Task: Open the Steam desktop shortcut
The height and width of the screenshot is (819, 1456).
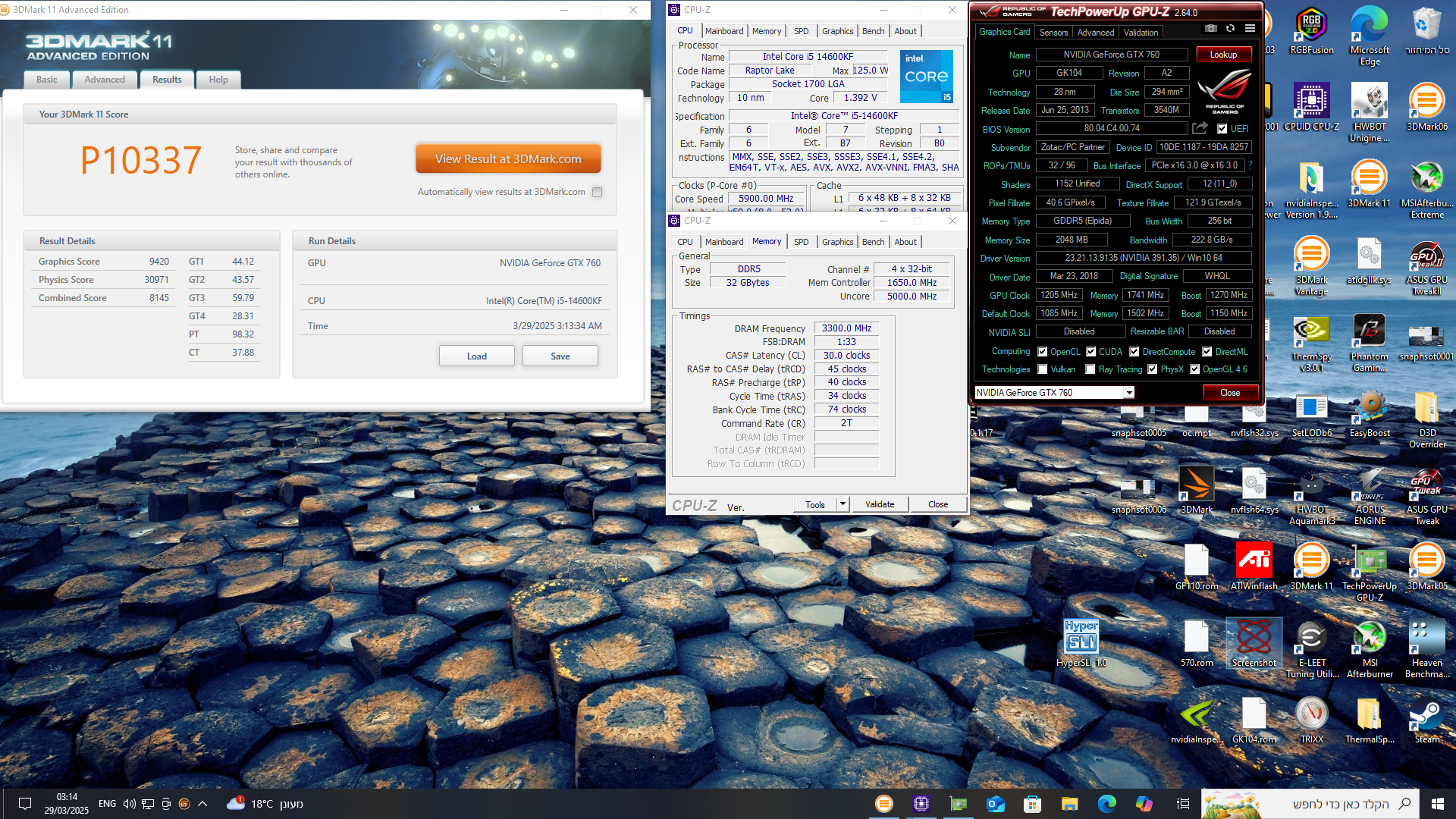Action: pos(1427,720)
